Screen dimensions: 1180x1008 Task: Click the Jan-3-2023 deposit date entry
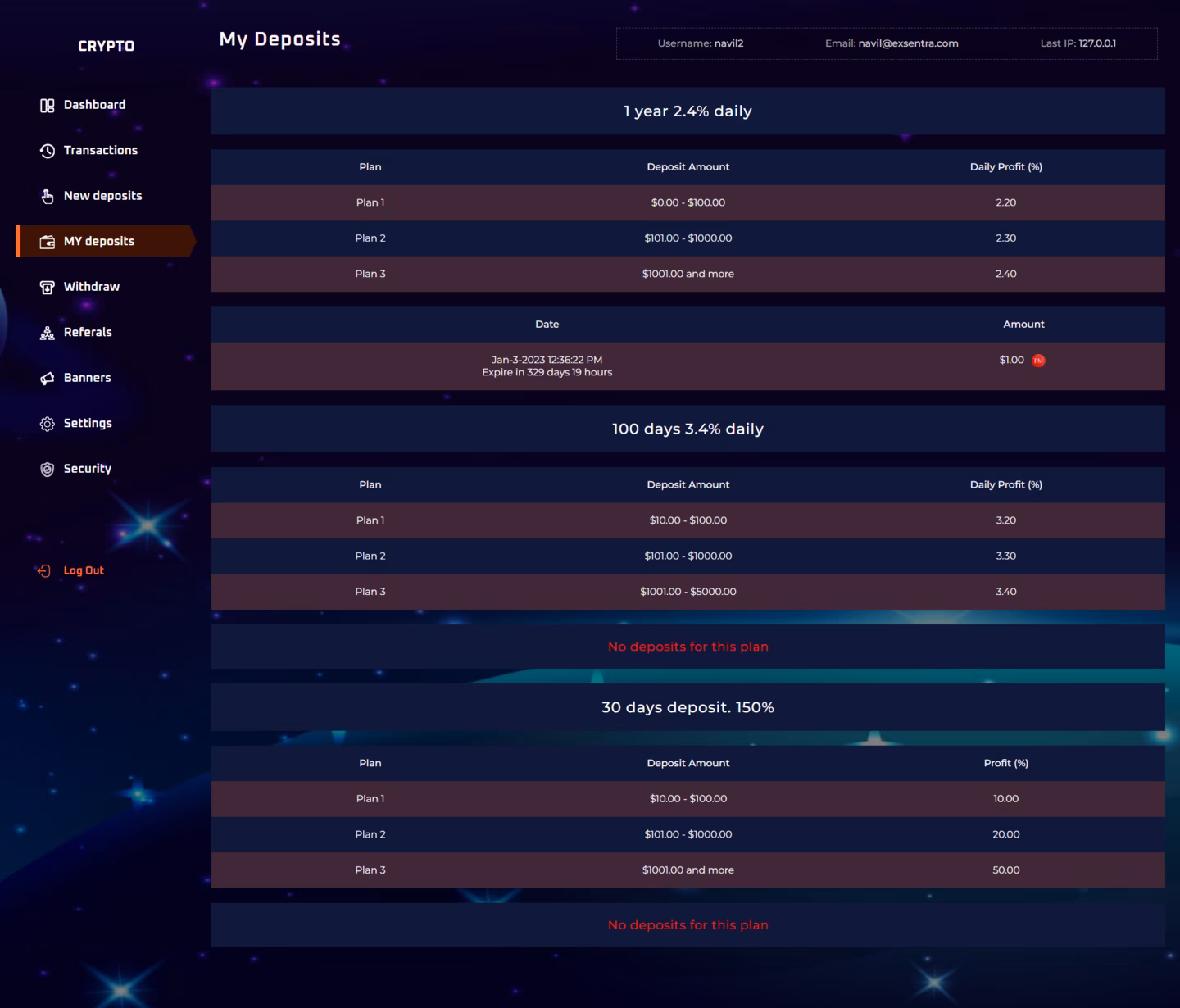tap(547, 360)
